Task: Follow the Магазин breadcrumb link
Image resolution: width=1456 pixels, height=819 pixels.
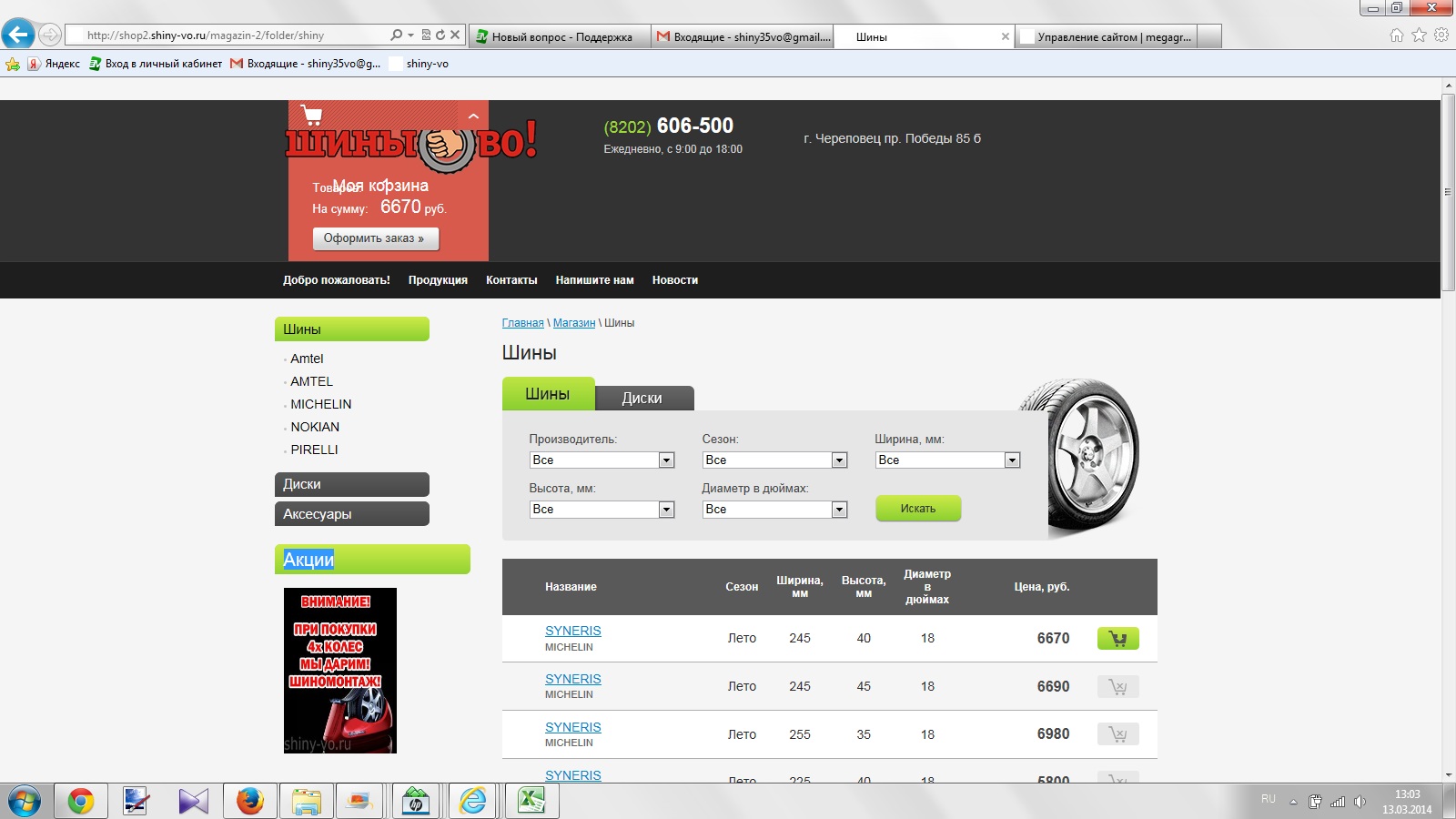Action: pos(574,323)
